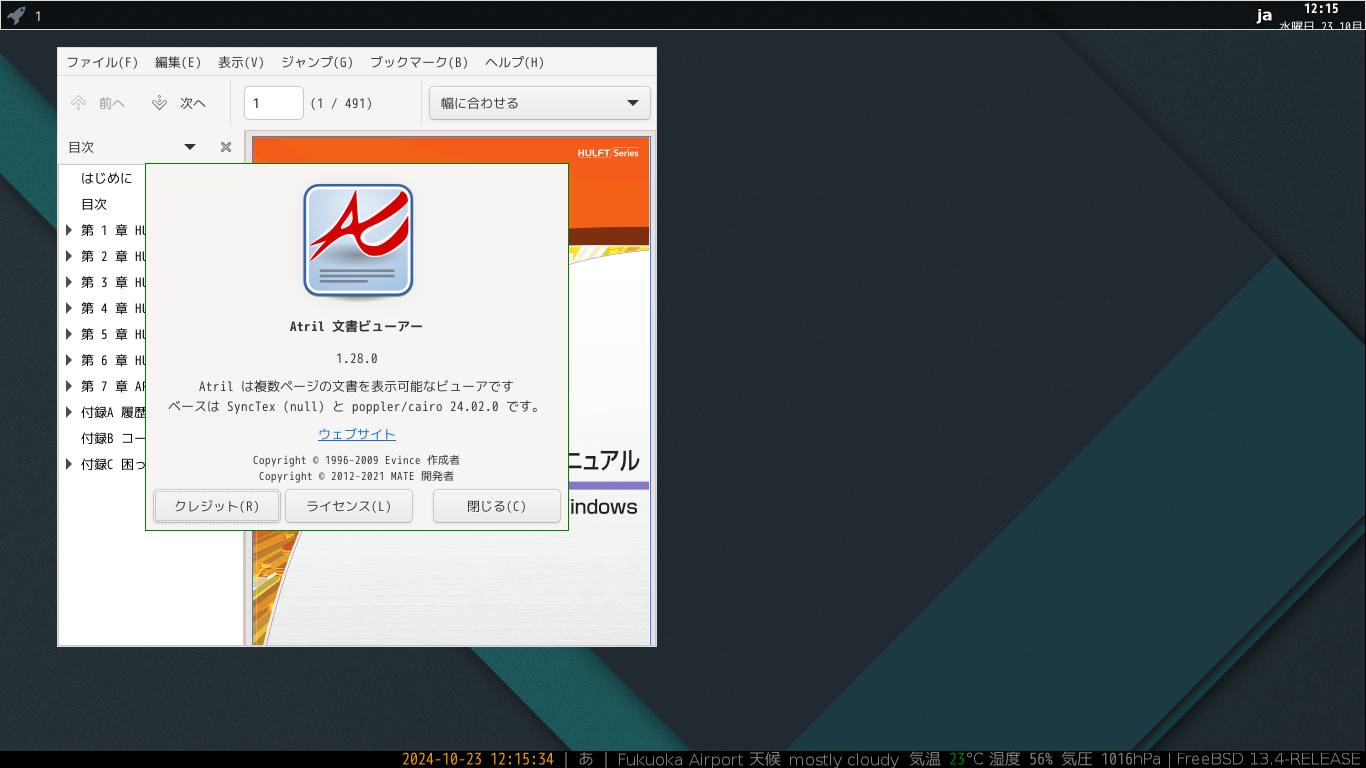This screenshot has height=768, width=1366.
Task: Expand 第 5 章 in the outline tree
Action: pos(69,334)
